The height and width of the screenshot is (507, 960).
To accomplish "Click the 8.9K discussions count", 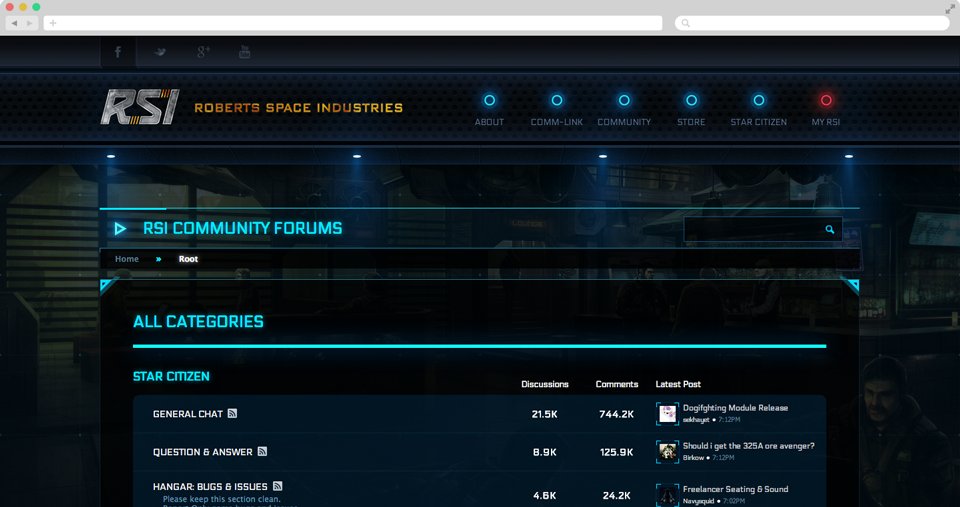I will 544,453.
